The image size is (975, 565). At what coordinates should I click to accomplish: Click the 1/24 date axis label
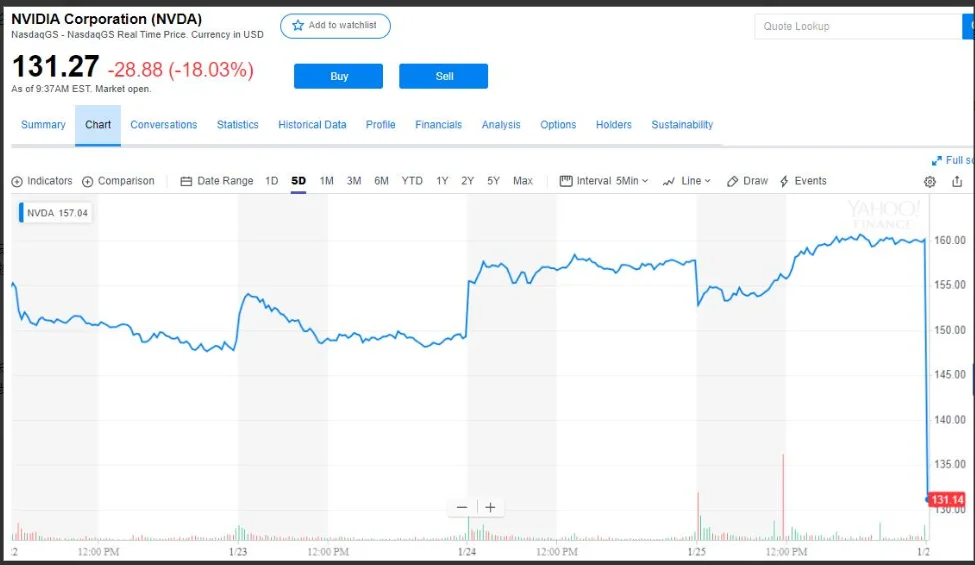tap(467, 551)
